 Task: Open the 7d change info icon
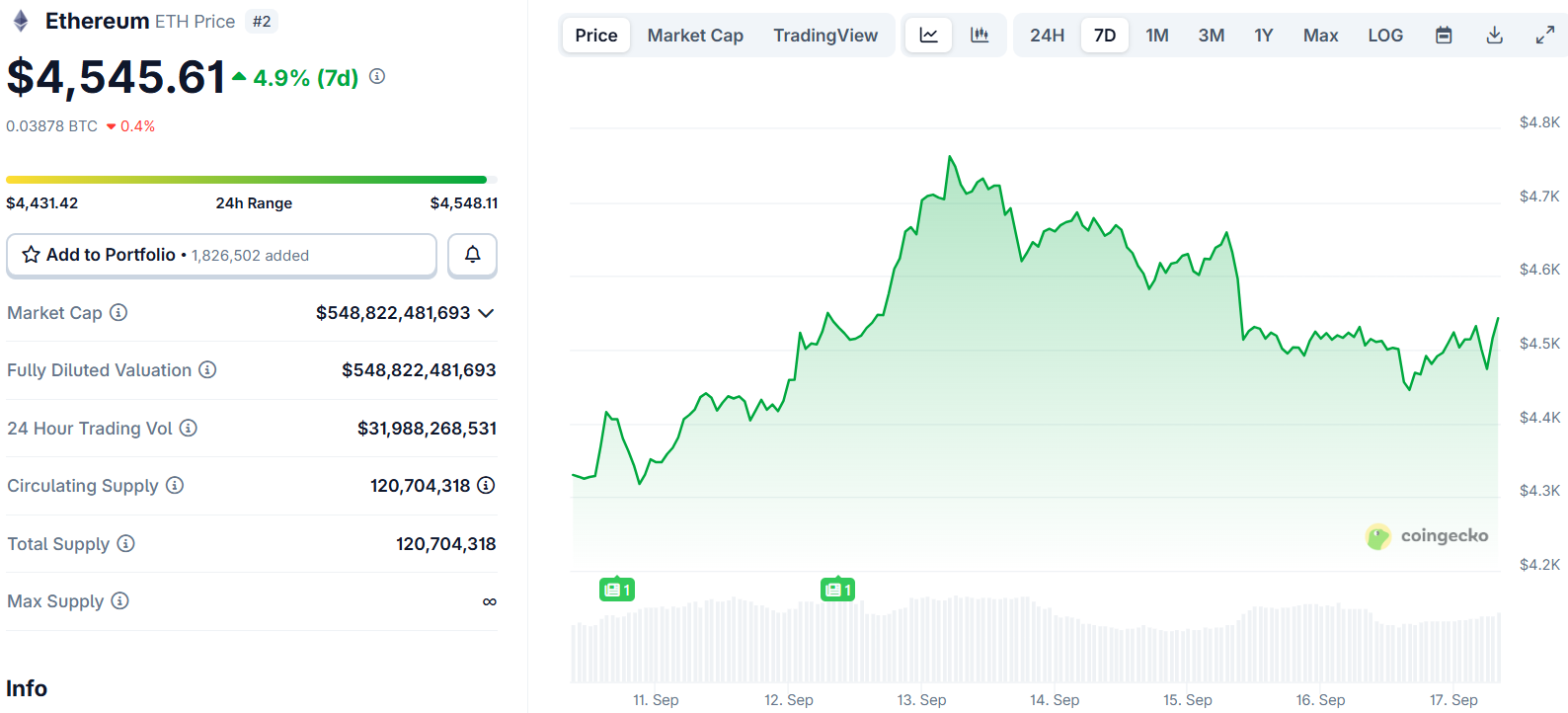click(377, 76)
